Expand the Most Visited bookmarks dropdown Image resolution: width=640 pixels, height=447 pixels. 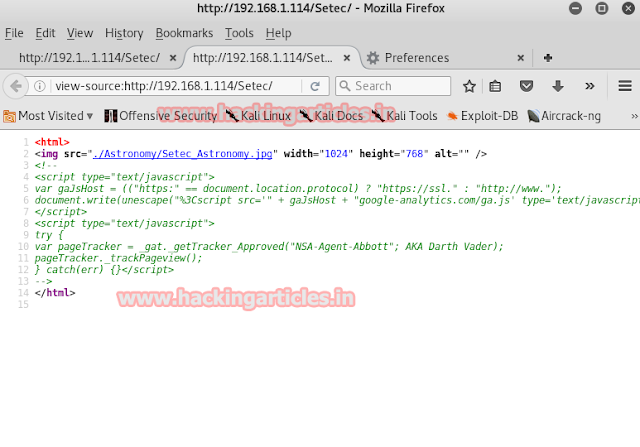point(48,116)
